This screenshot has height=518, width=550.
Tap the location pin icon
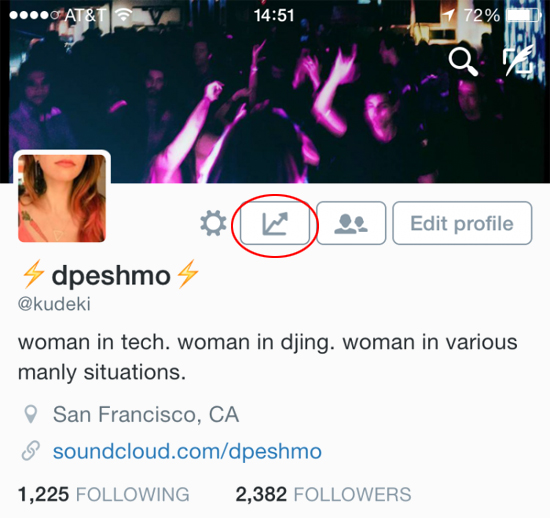point(31,415)
